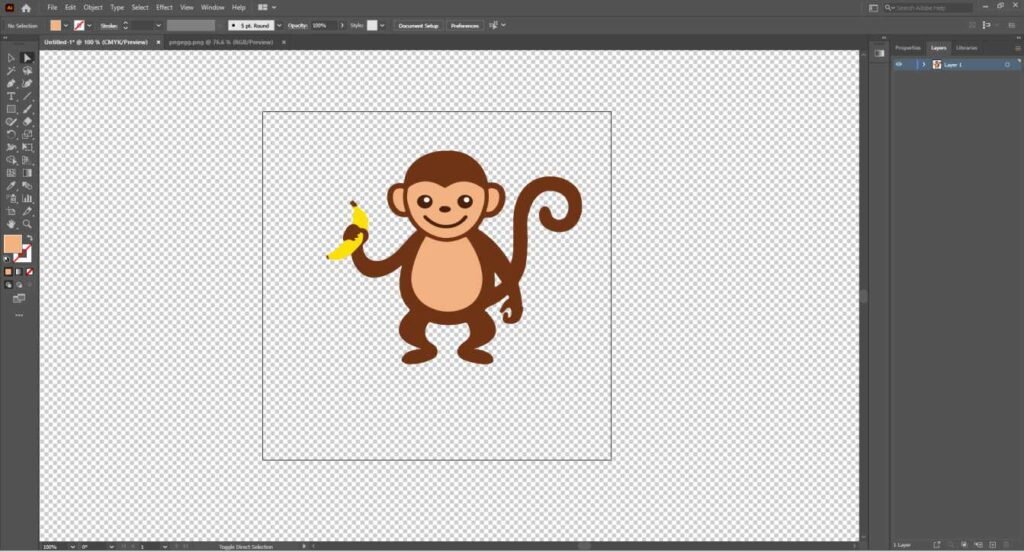Toggle visibility eye of Layer 1
Viewport: 1024px width, 552px height.
pos(899,65)
